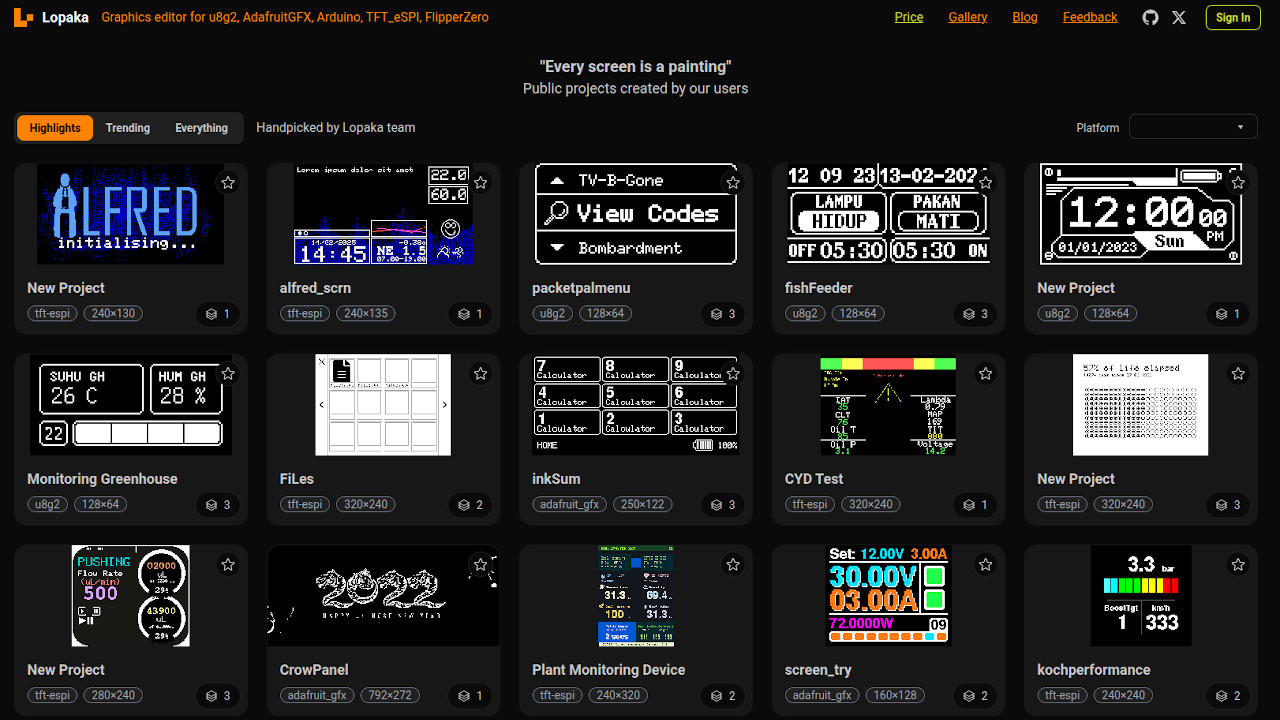Toggle favorite star on fishFeeder project
The width and height of the screenshot is (1280, 720).
986,183
